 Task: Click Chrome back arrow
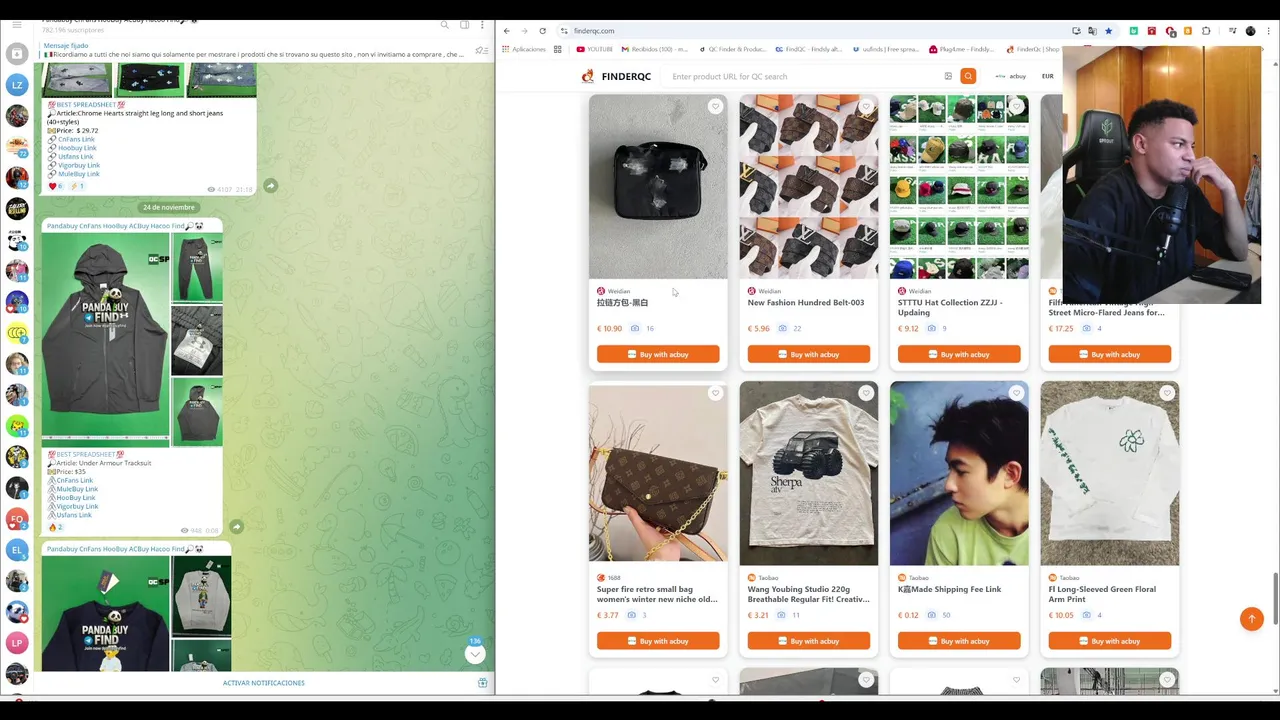(507, 31)
